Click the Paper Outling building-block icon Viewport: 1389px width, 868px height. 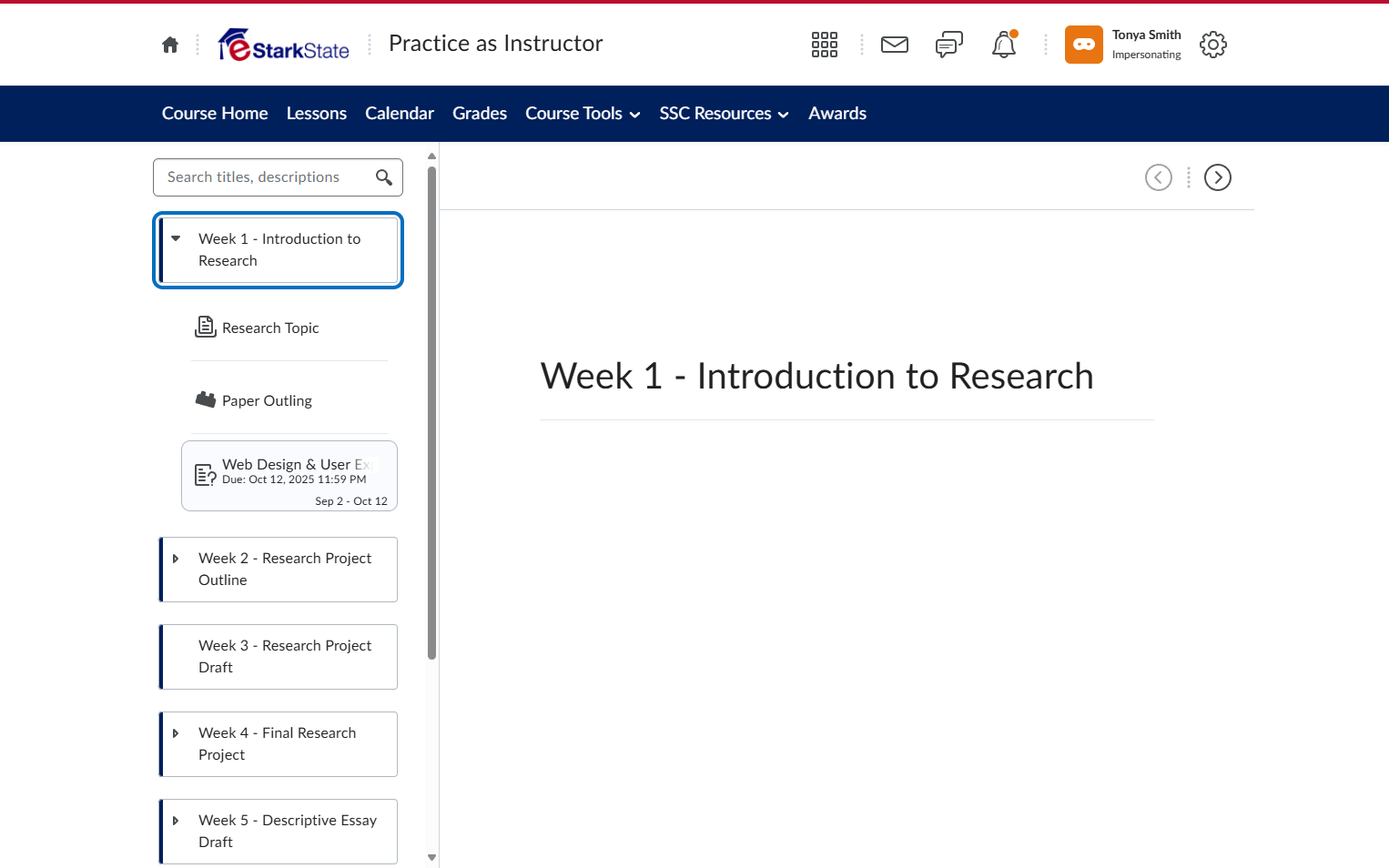pyautogui.click(x=206, y=399)
